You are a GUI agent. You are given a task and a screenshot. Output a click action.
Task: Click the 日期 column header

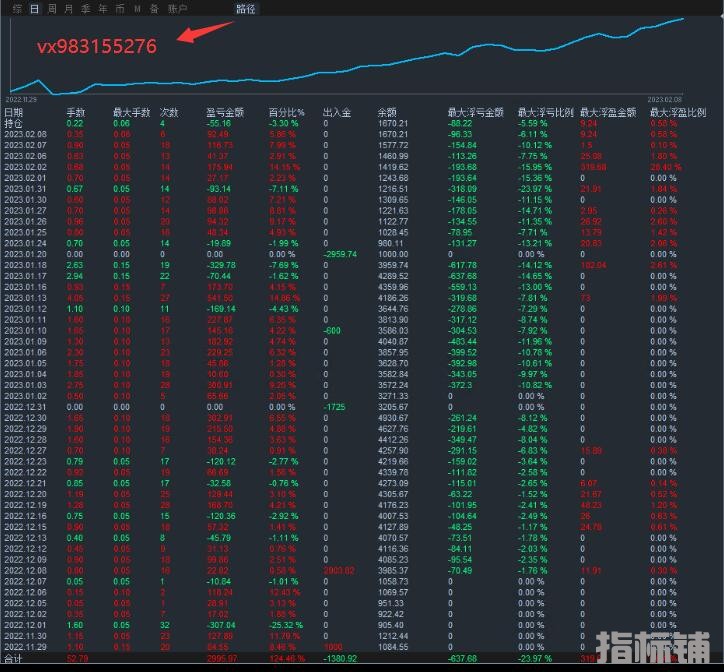pyautogui.click(x=13, y=112)
